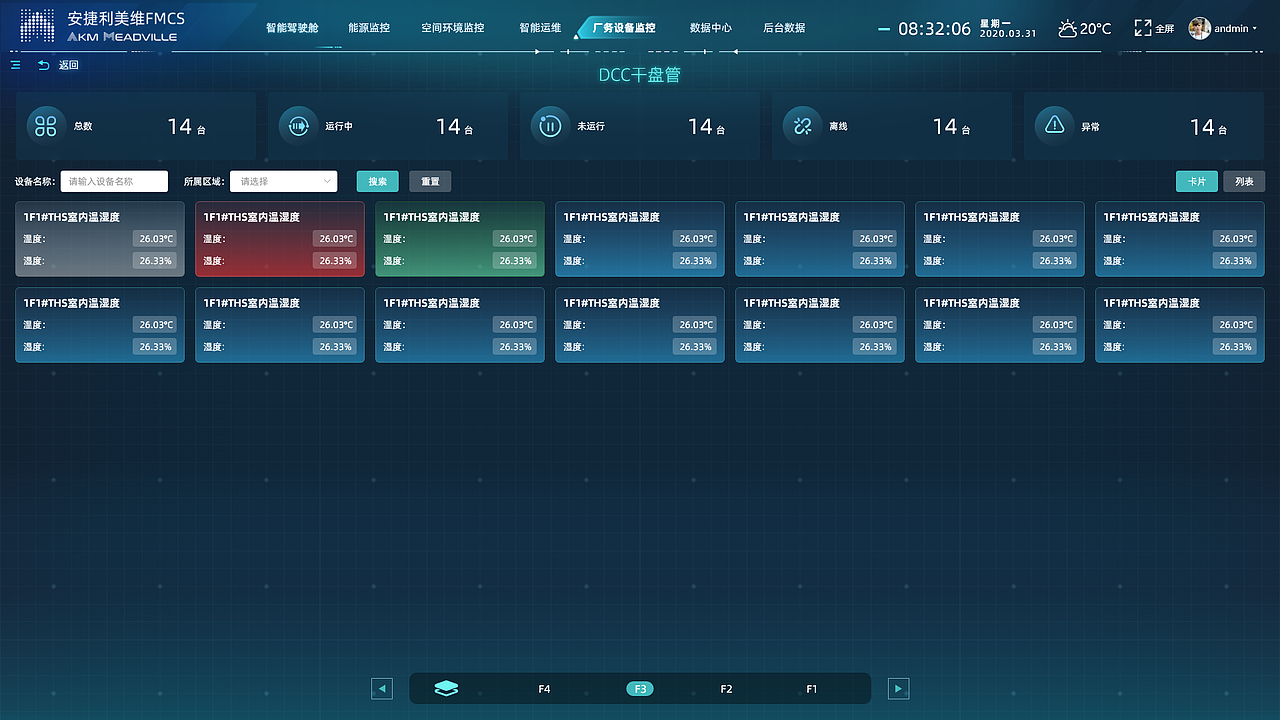Click the 2020.03.31 date text

[1008, 33]
